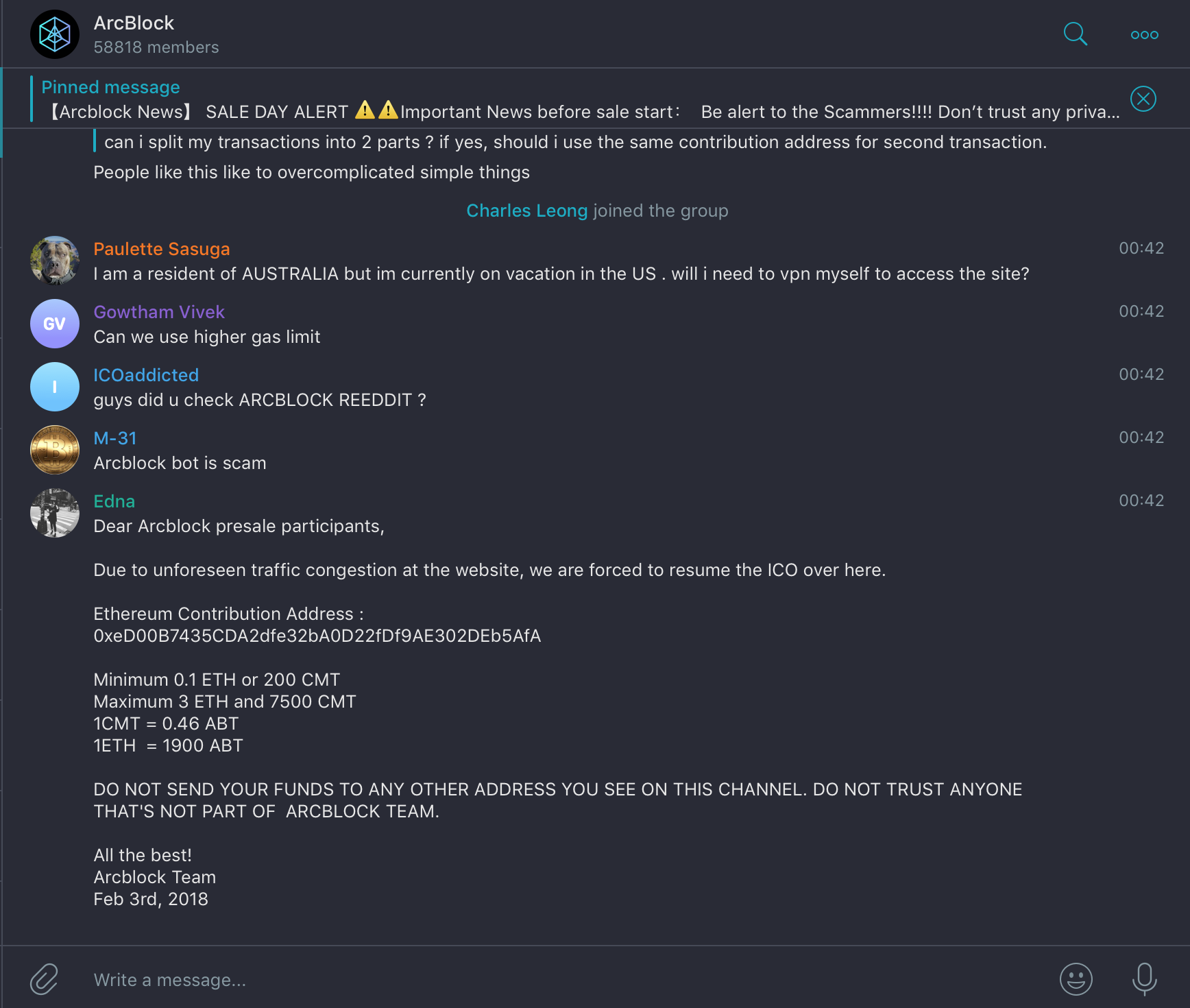Click the ICOaddicted username
This screenshot has height=1008, width=1190.
(x=146, y=375)
